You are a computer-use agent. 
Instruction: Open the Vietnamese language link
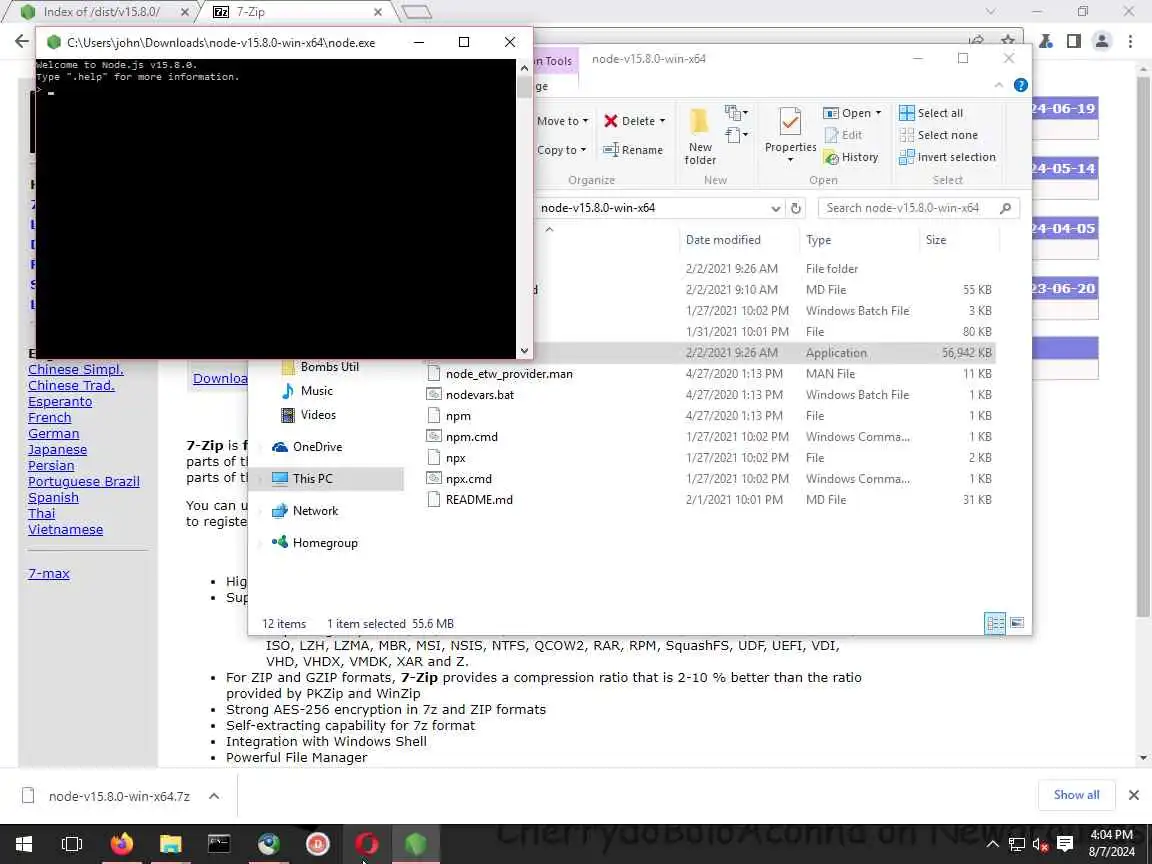65,530
